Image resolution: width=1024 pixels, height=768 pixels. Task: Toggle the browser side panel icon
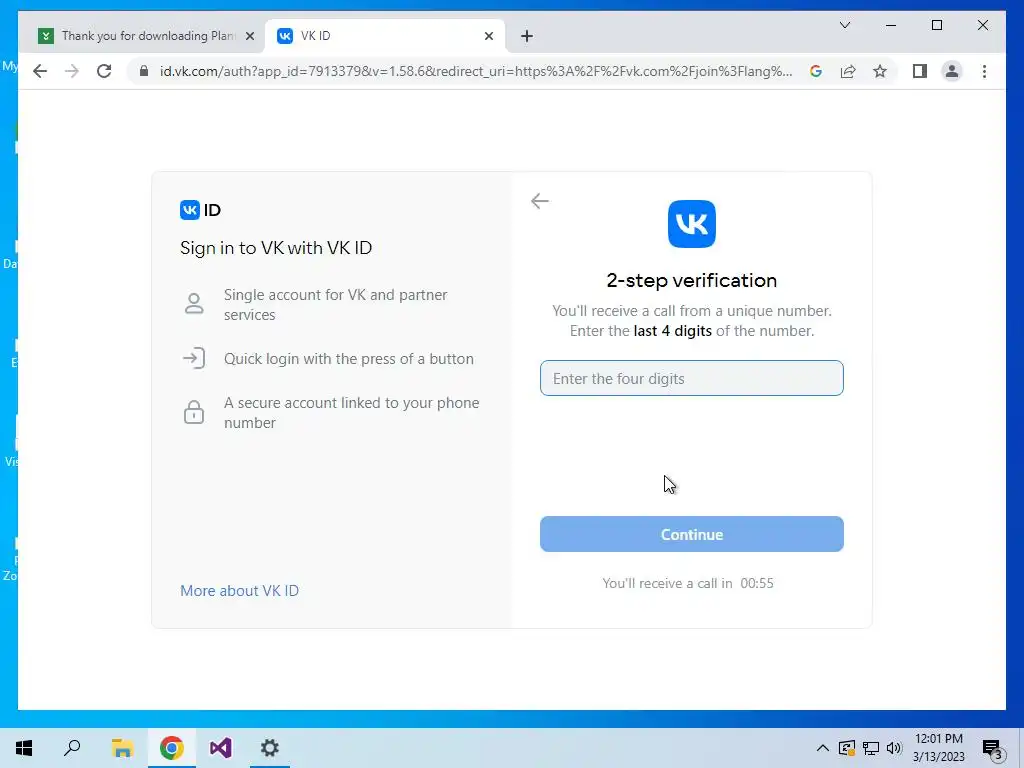click(920, 71)
